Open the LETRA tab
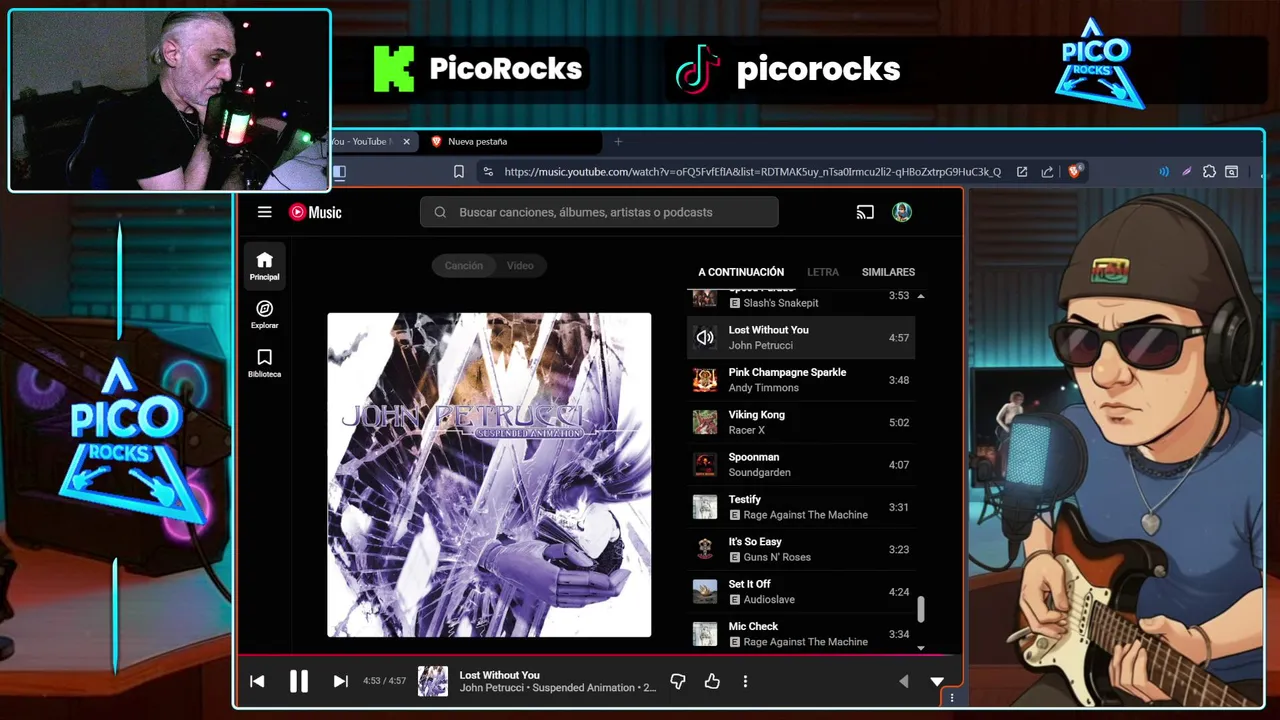 823,272
